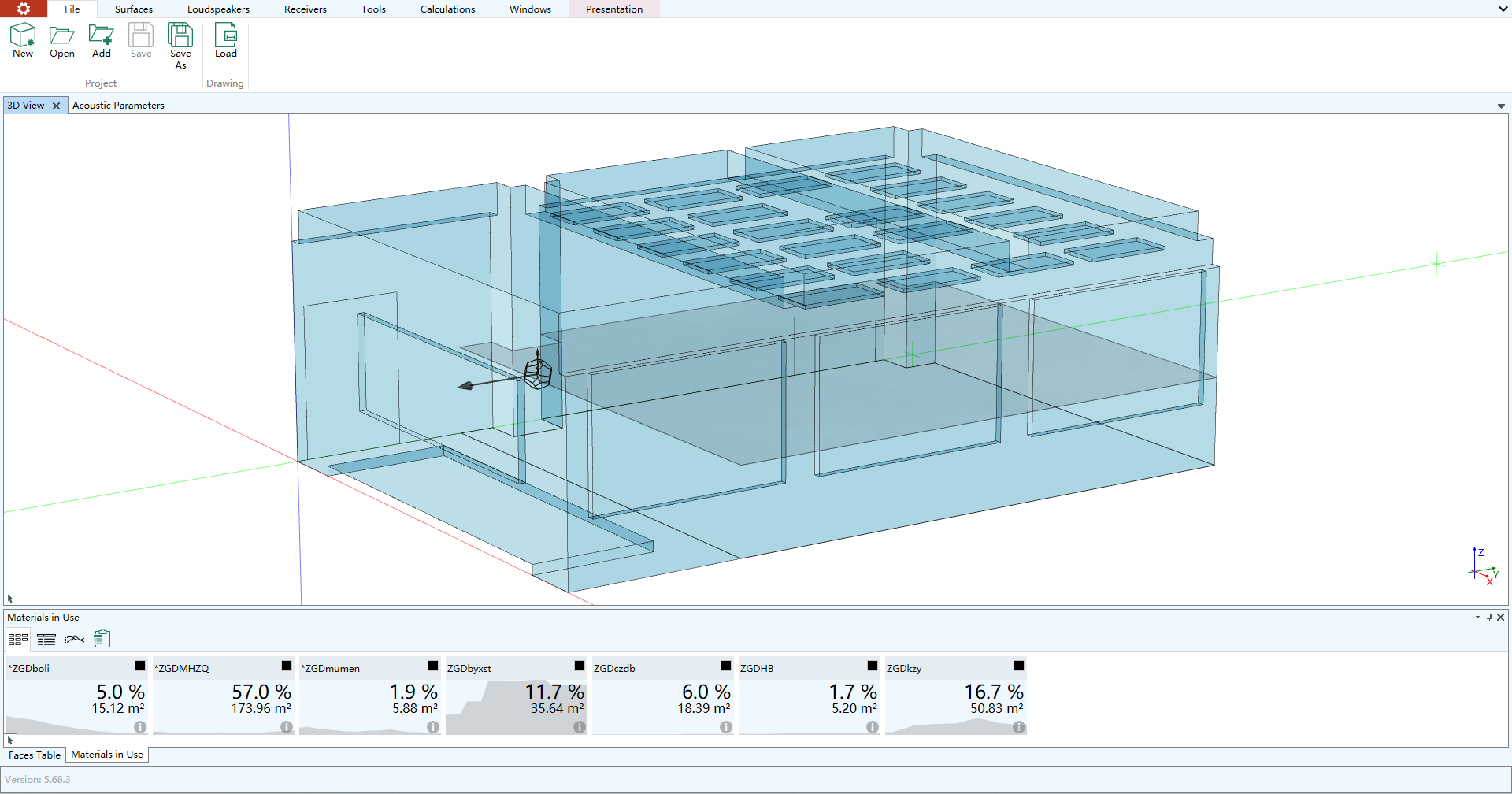
Task: Click the ZGDkzy black color swatch
Action: (x=1019, y=666)
